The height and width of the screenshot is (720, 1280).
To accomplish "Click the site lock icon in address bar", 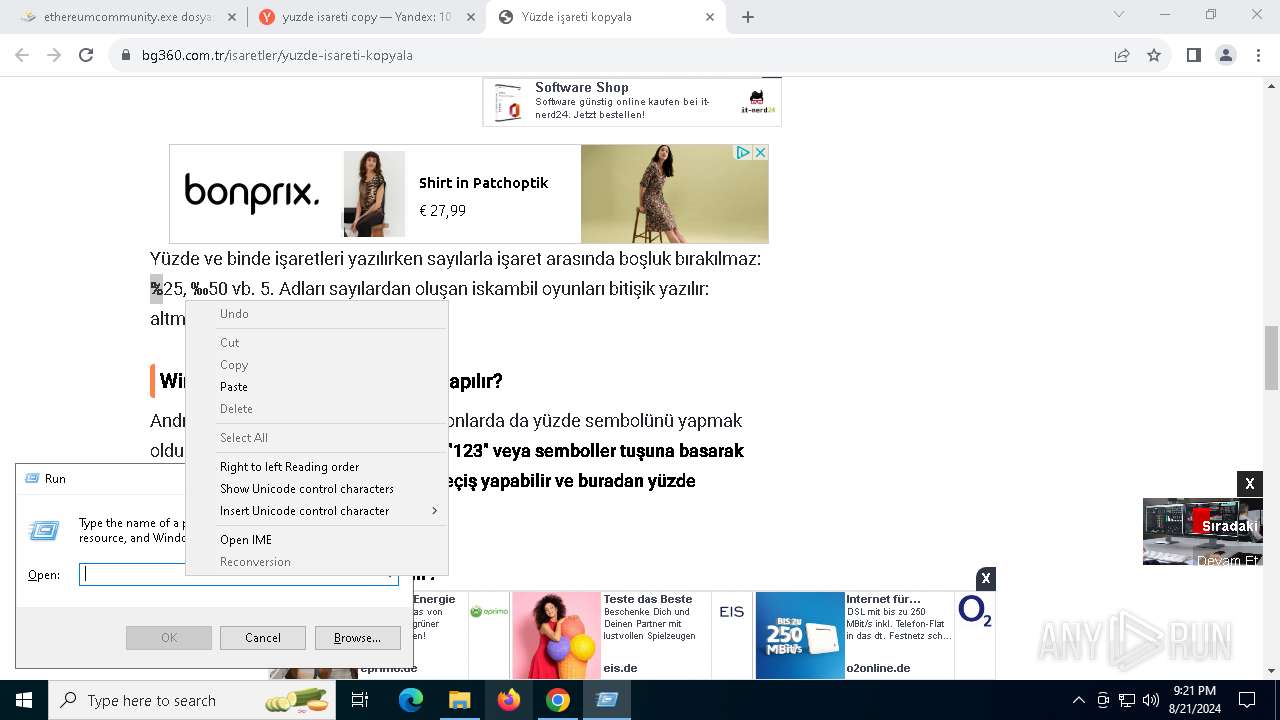I will [x=126, y=55].
